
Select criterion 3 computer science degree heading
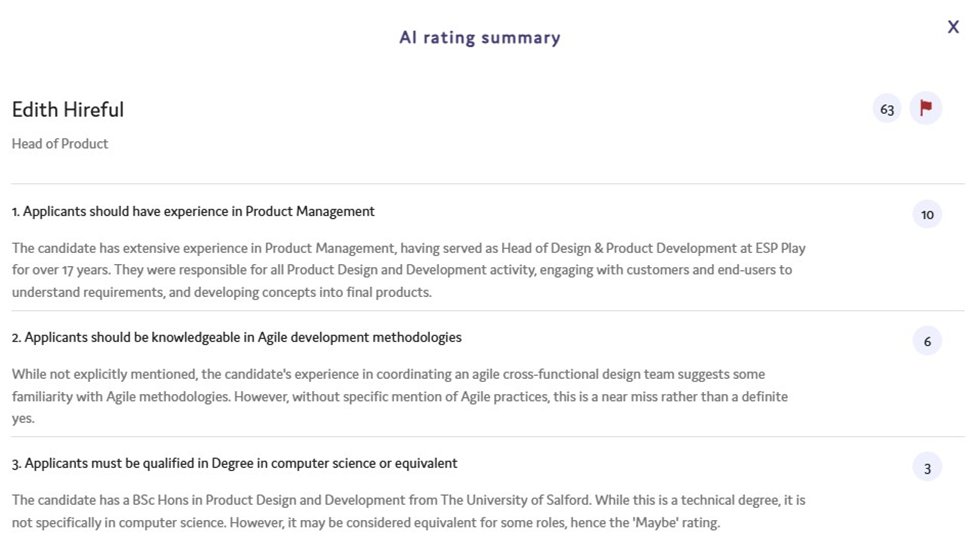point(234,463)
